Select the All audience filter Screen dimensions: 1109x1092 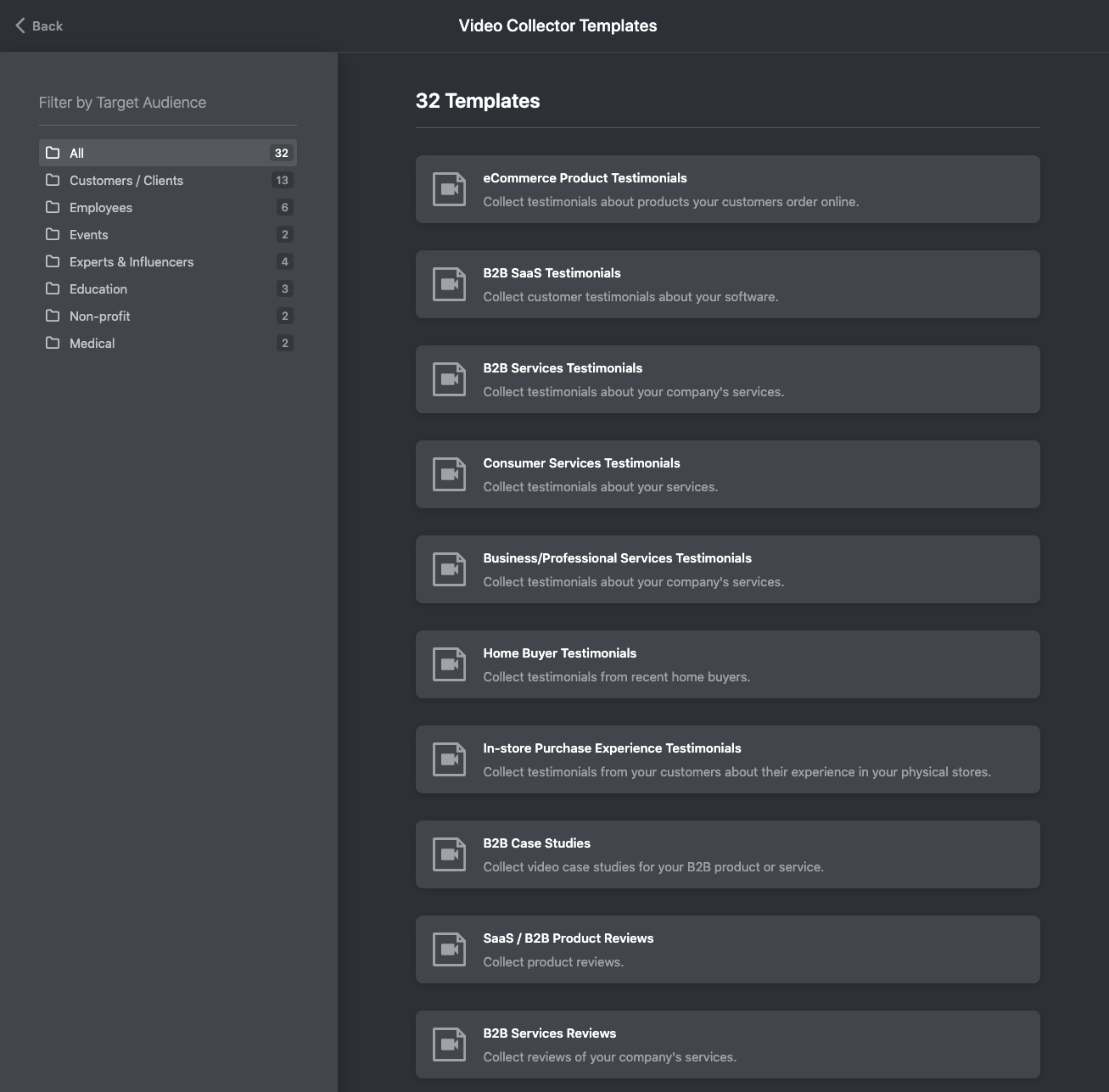(x=167, y=153)
